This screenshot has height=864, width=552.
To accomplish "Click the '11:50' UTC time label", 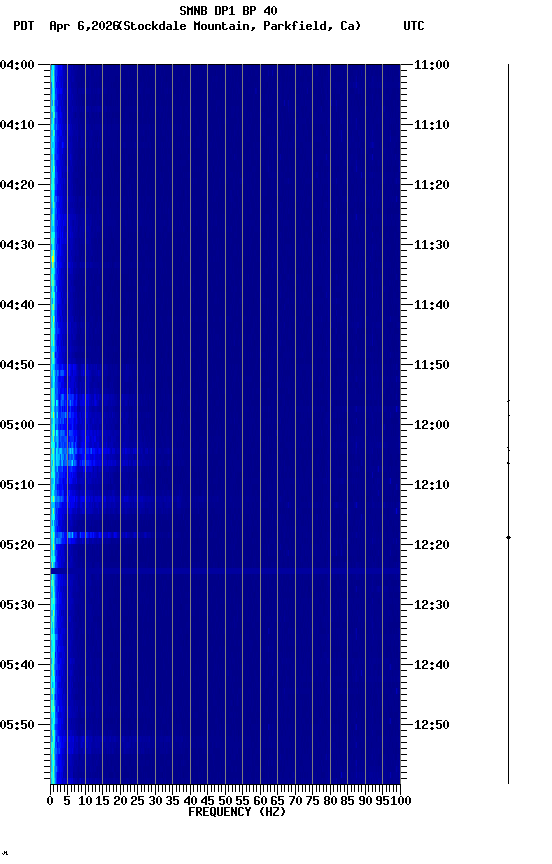I will coord(431,365).
